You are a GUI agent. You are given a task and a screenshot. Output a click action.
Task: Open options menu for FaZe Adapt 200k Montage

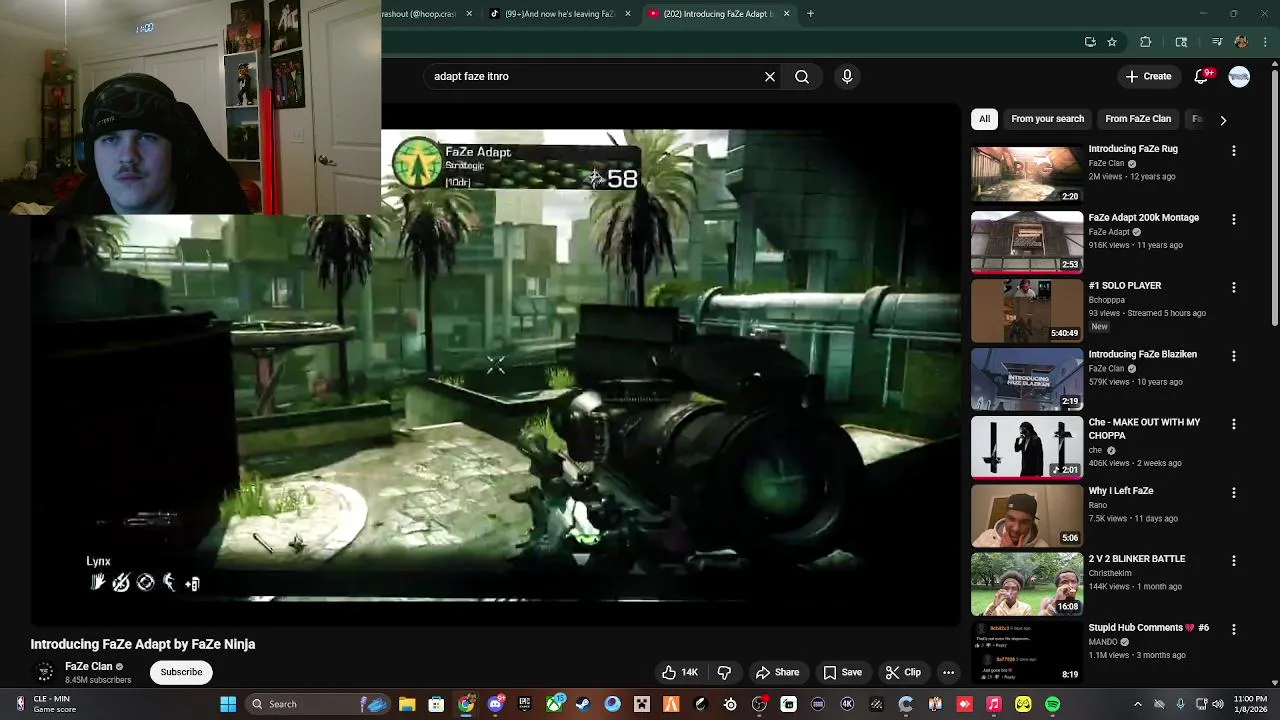1233,219
